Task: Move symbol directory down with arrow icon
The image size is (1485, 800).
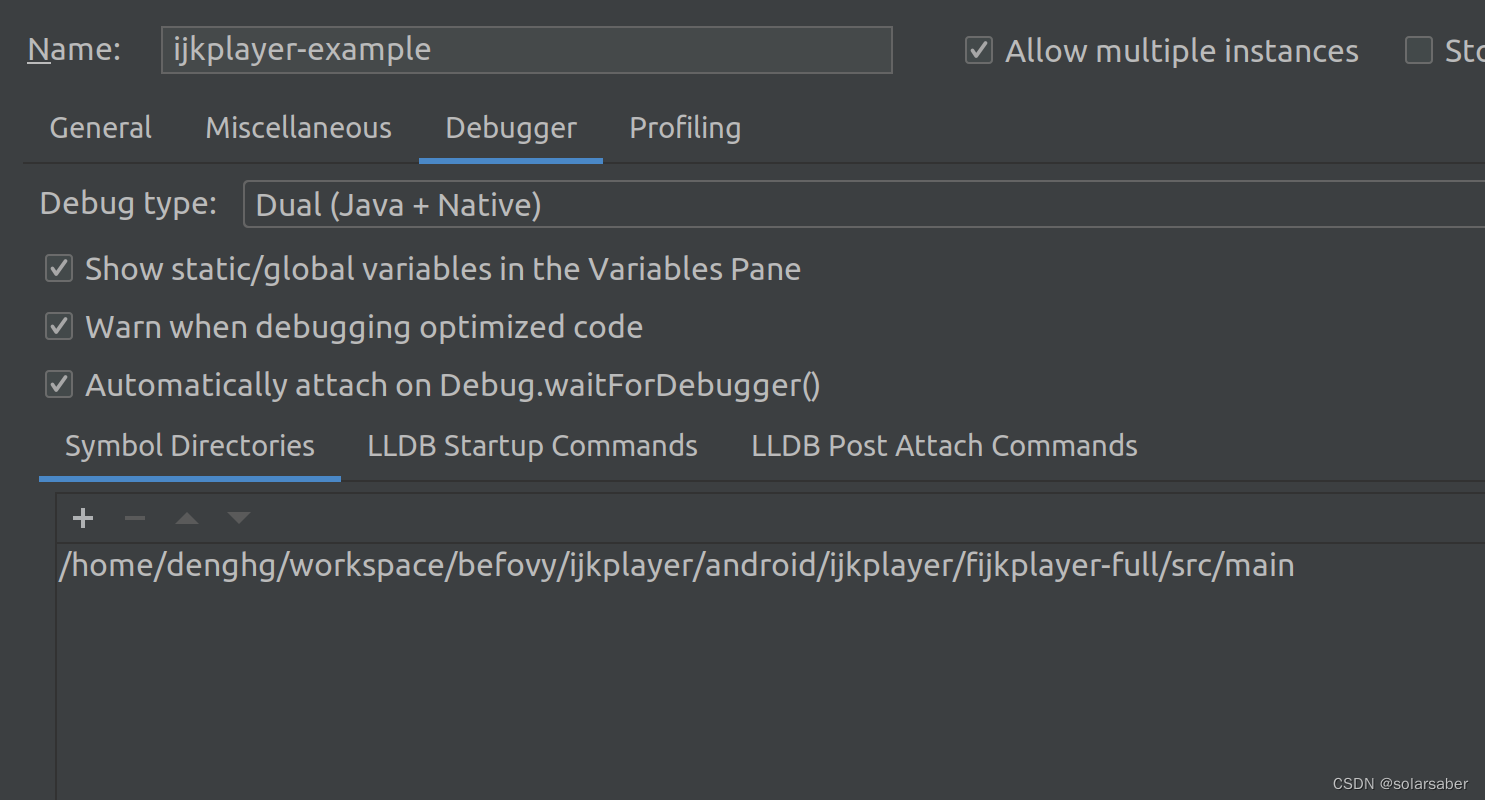Action: click(238, 518)
